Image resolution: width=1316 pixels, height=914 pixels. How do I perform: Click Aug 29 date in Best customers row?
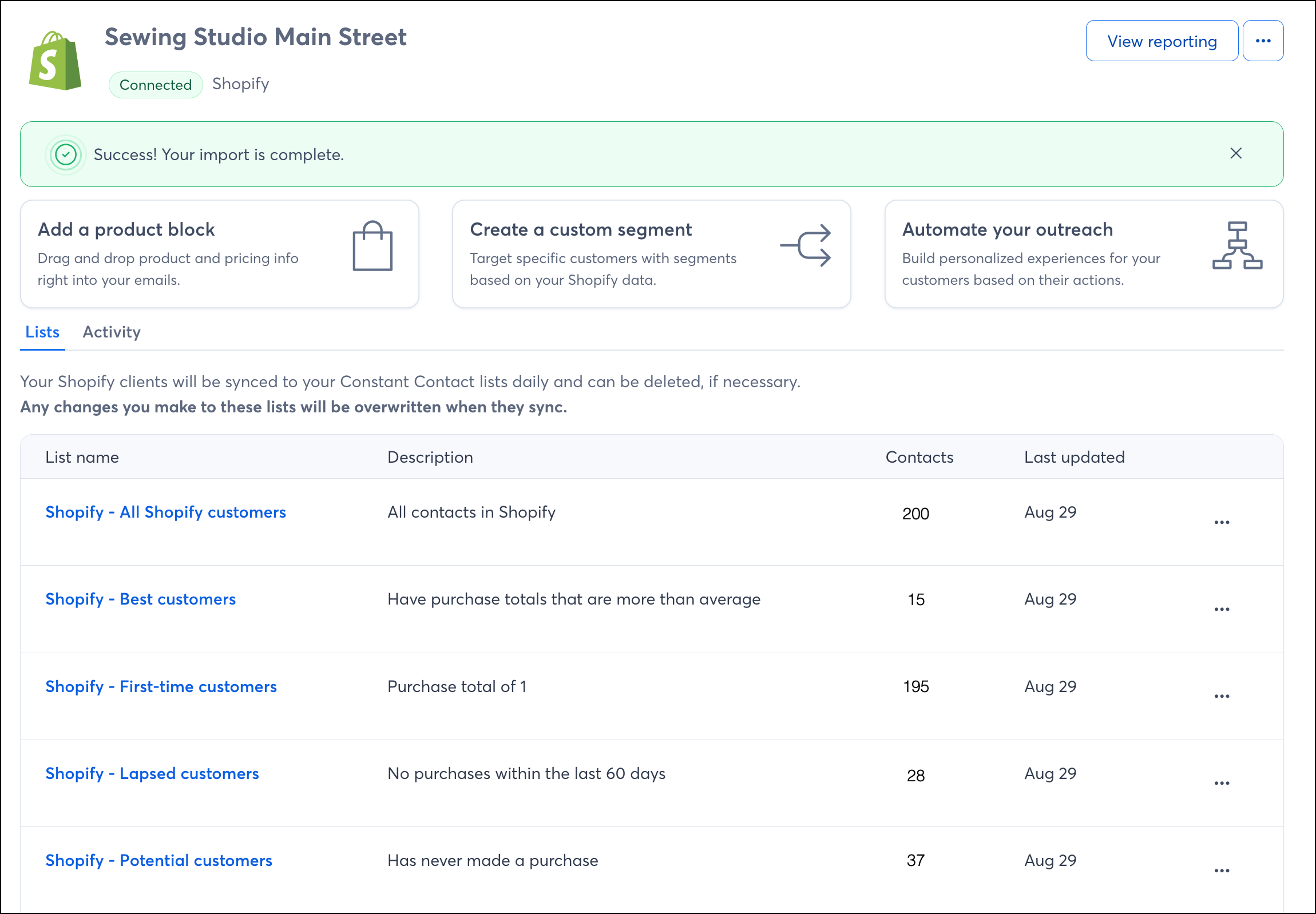(x=1050, y=599)
